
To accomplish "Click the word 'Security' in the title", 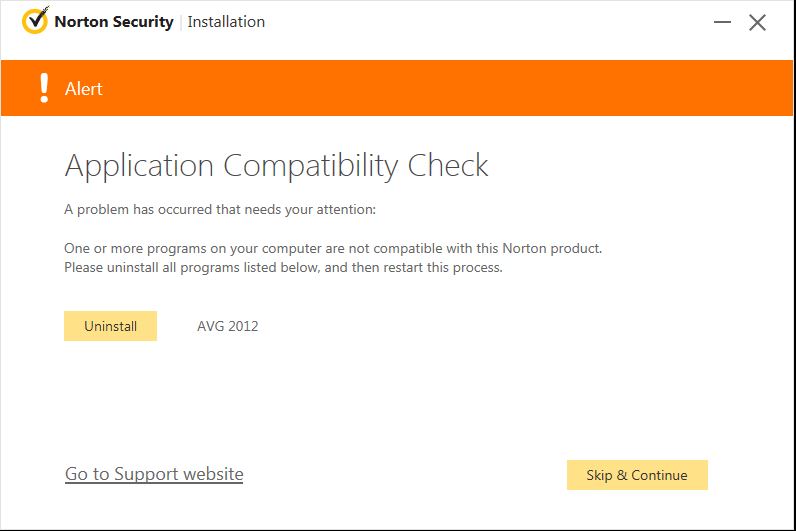I will (x=143, y=21).
